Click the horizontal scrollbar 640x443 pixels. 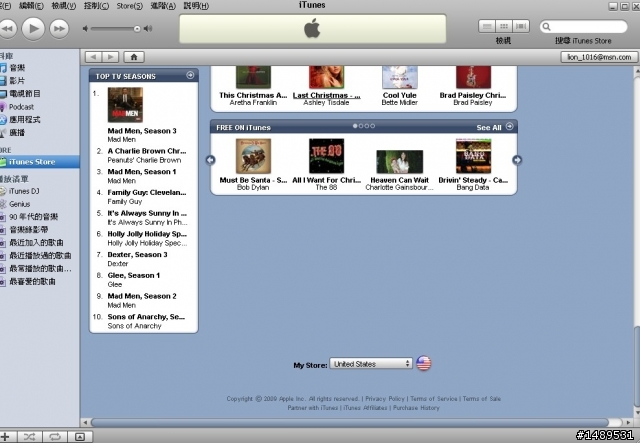coord(350,422)
